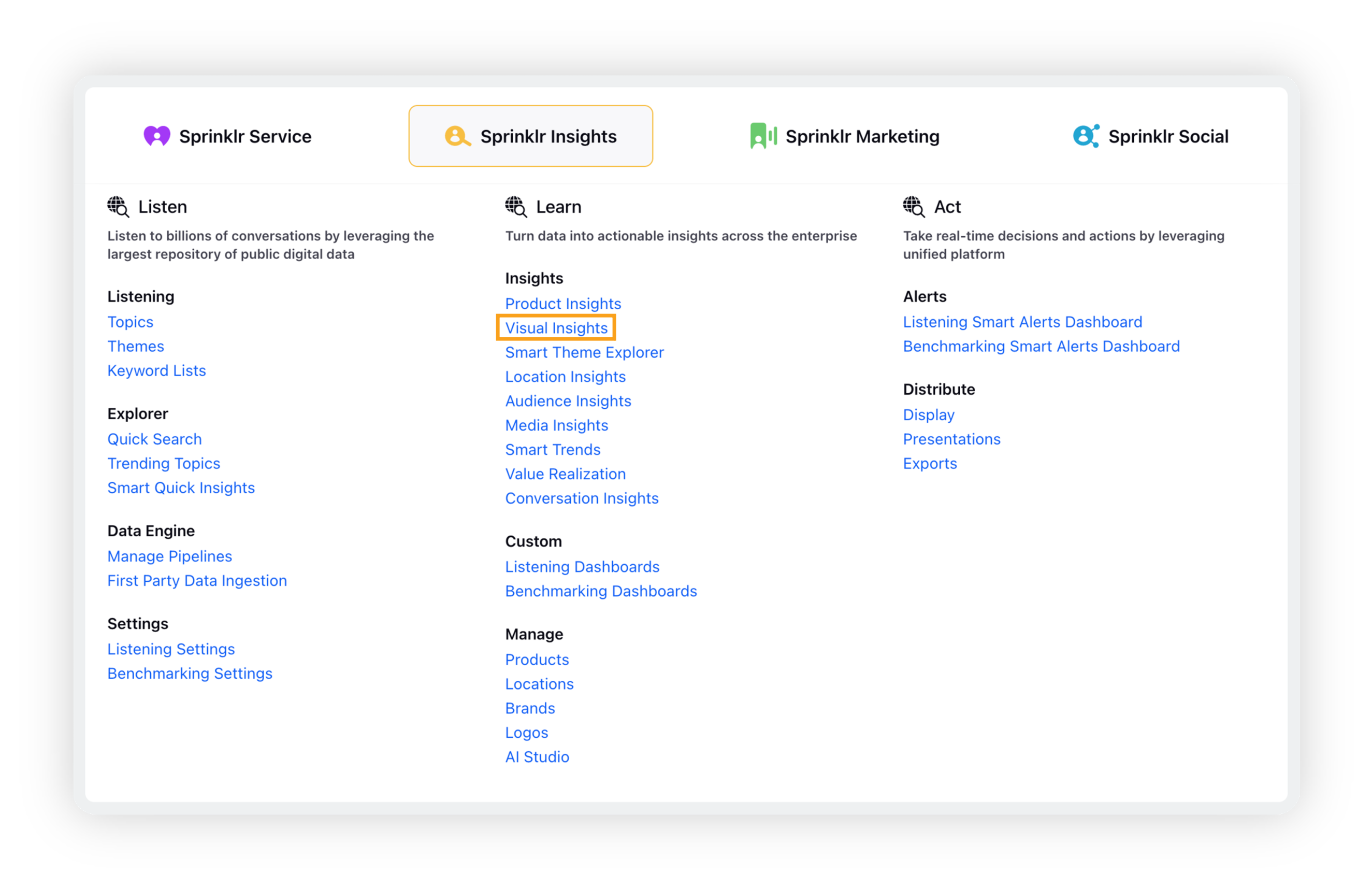Click the globe icon beside Act
Viewport: 1372px width, 888px height.
click(x=914, y=206)
